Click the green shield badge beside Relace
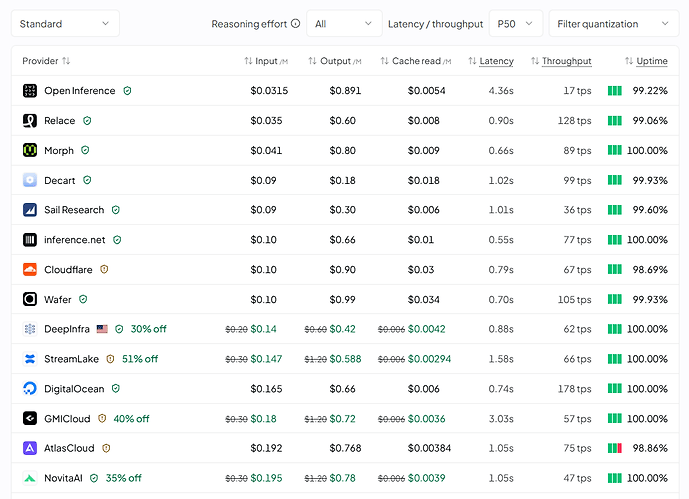The image size is (689, 499). (x=87, y=120)
